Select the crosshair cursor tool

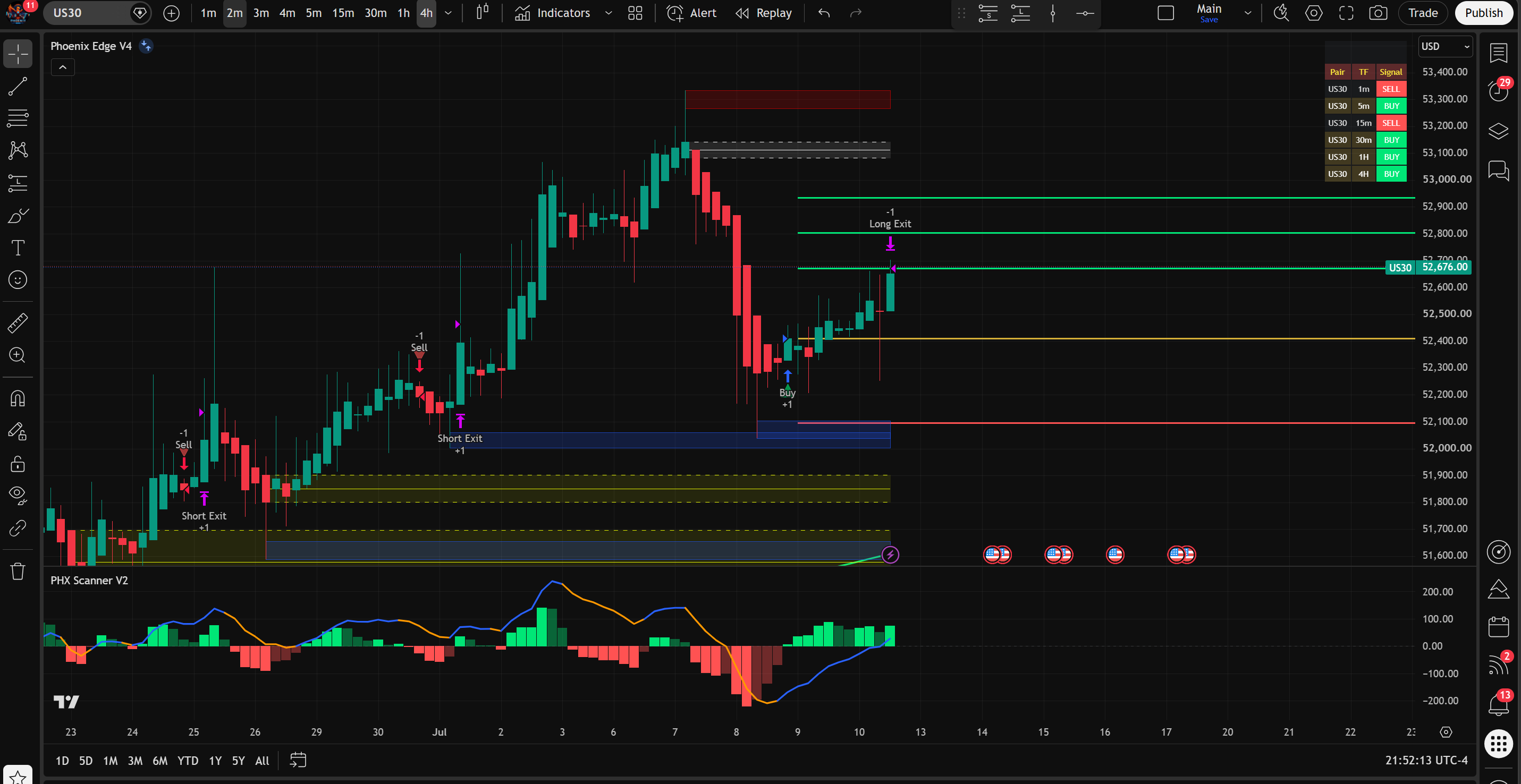(x=18, y=54)
